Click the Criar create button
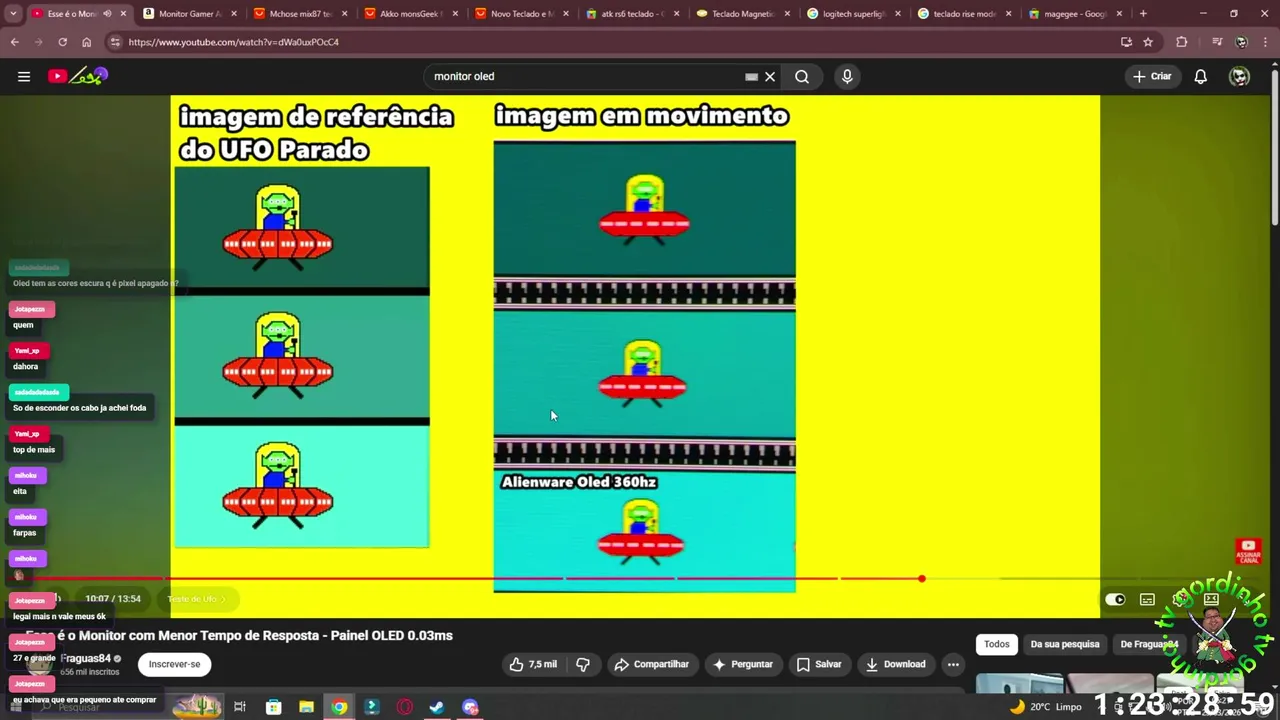 [1152, 76]
